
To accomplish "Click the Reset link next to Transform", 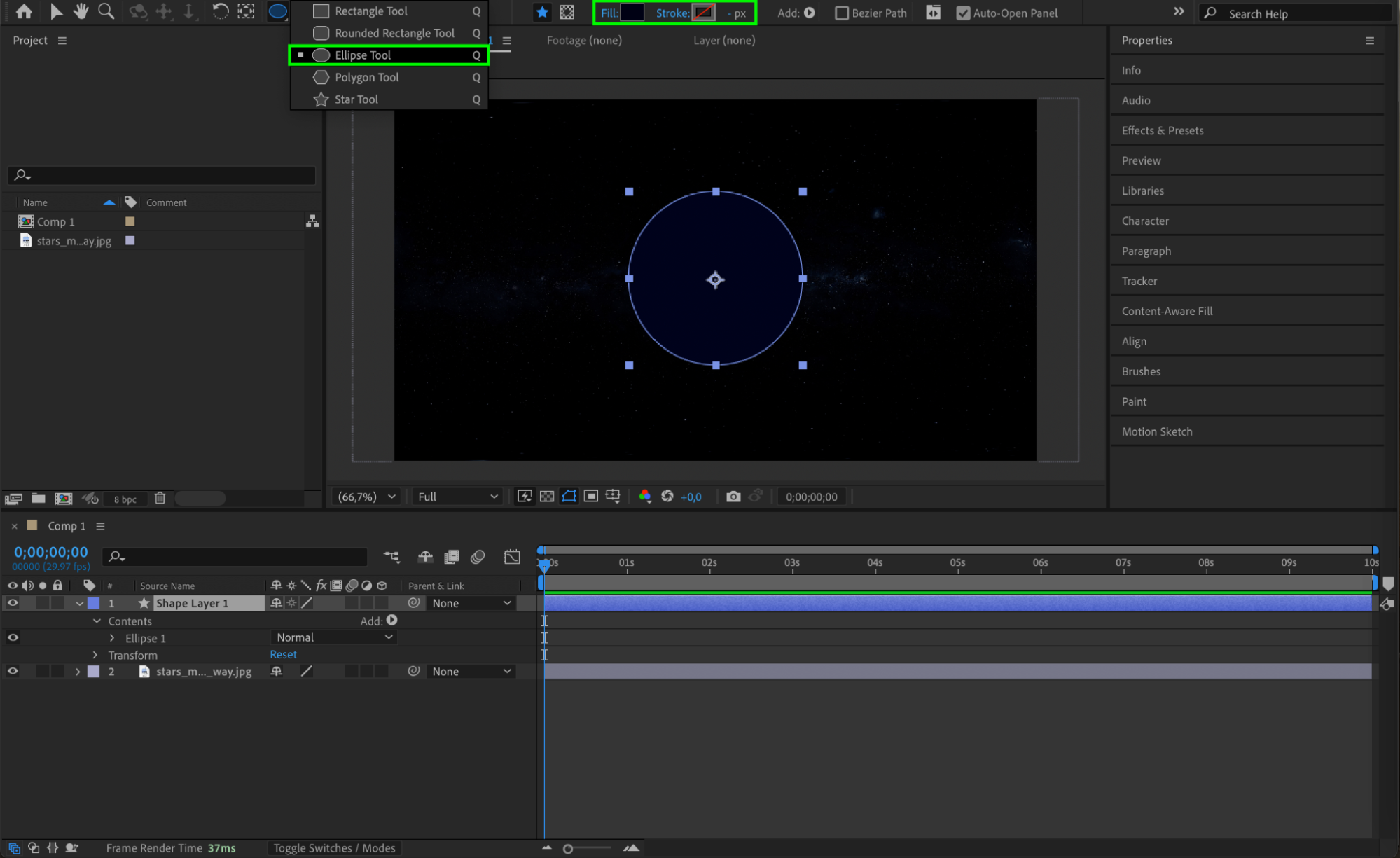I will point(283,654).
